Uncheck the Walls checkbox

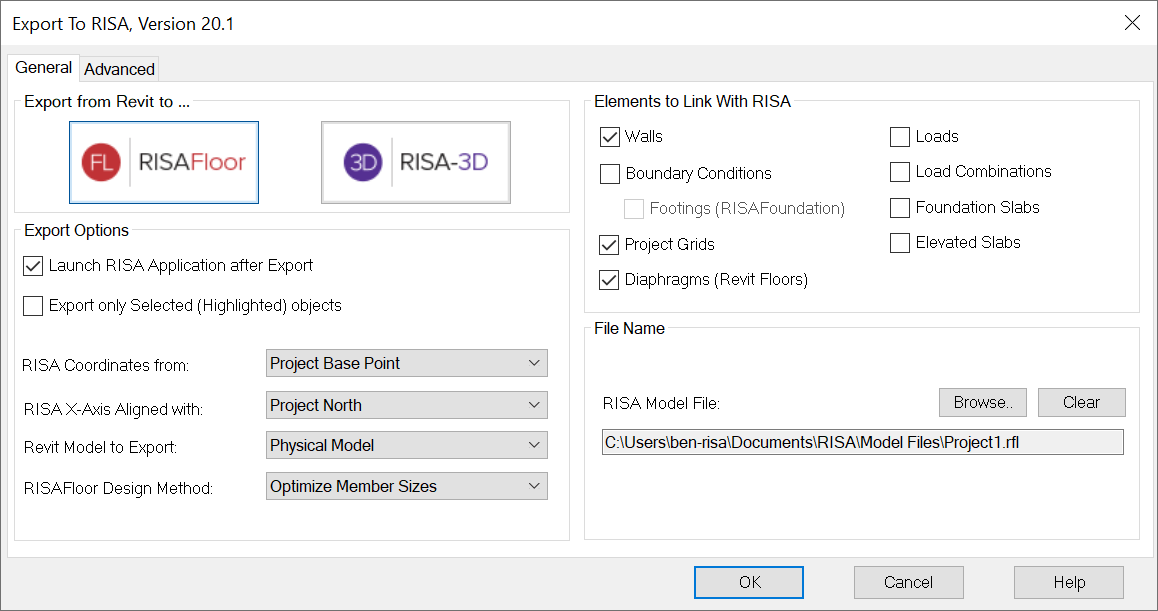pos(610,137)
